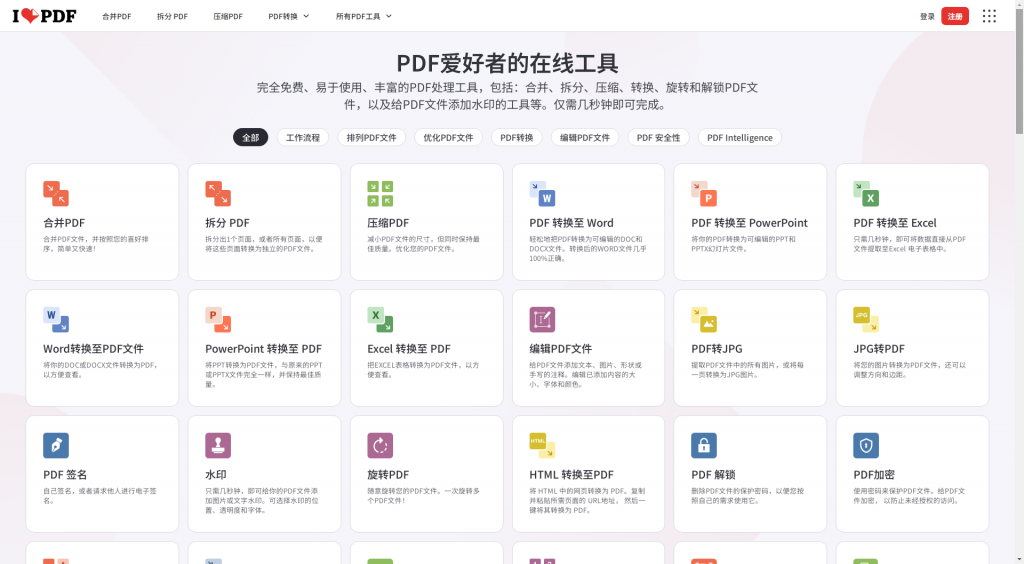This screenshot has width=1024, height=564.
Task: Click the PDF 转换至 PowerPoint icon
Action: point(704,193)
